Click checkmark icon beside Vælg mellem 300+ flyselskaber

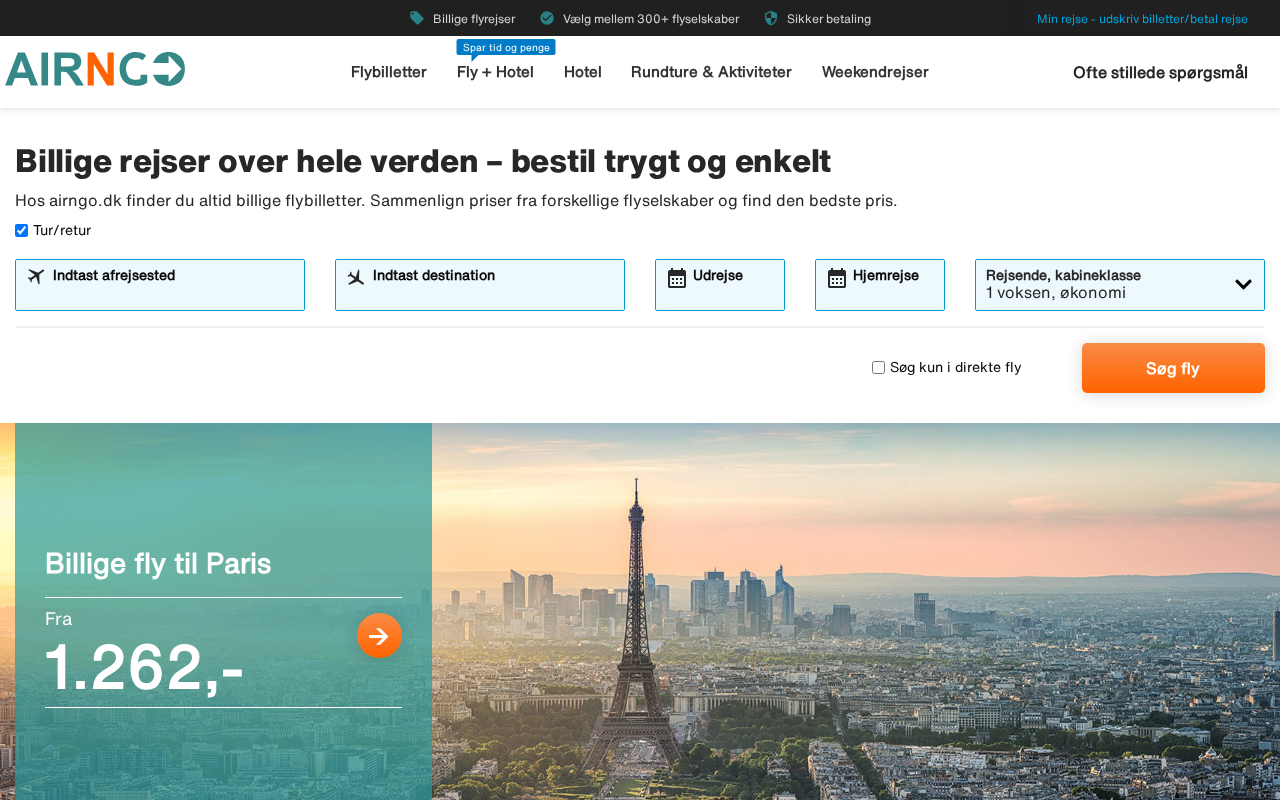pos(547,18)
